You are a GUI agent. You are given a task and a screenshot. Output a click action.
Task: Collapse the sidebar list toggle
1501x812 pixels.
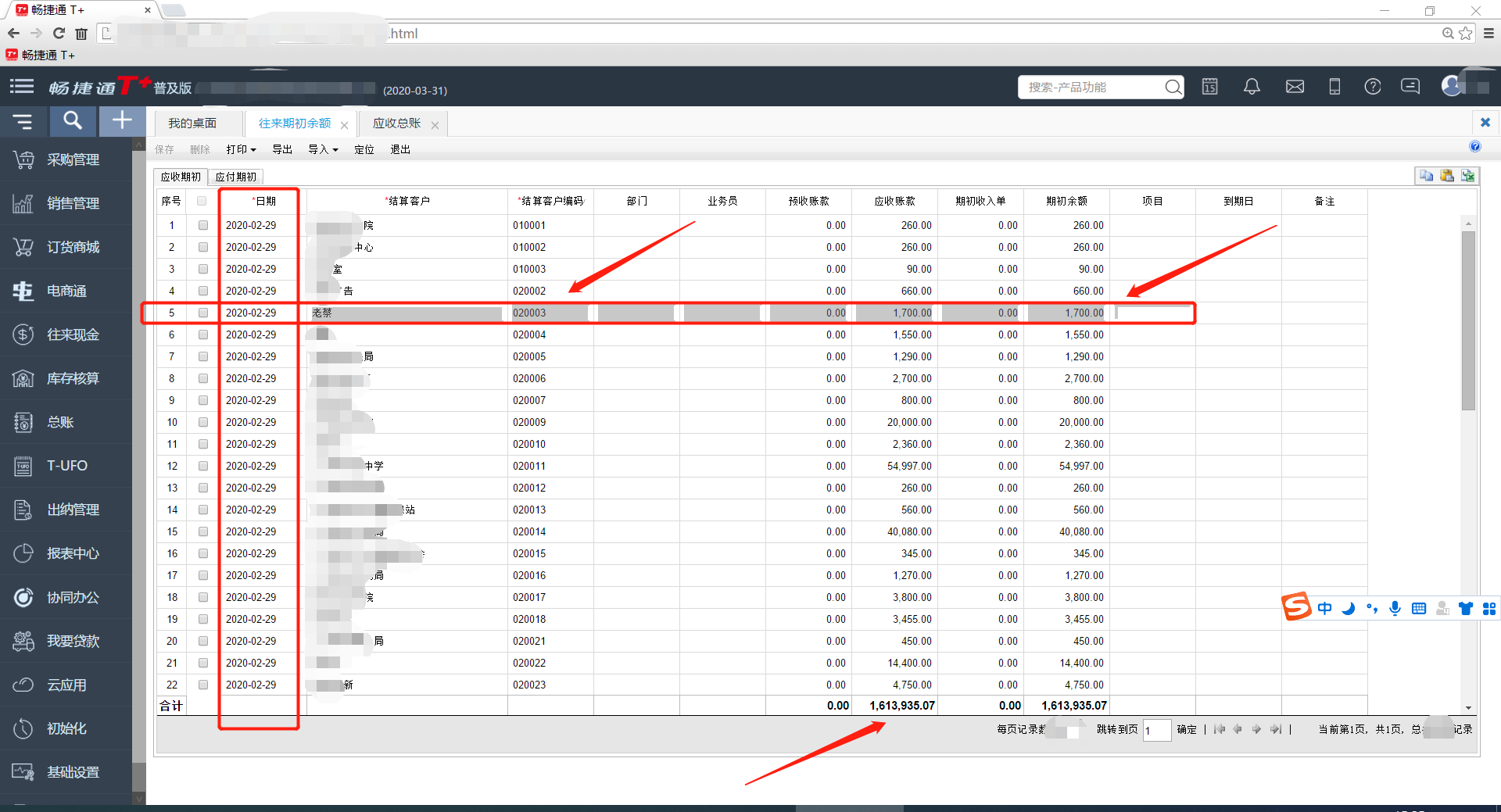tap(23, 121)
